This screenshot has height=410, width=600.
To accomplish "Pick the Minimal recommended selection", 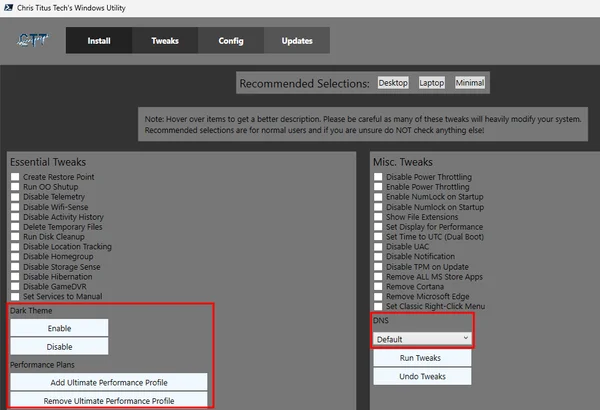I will [x=470, y=83].
